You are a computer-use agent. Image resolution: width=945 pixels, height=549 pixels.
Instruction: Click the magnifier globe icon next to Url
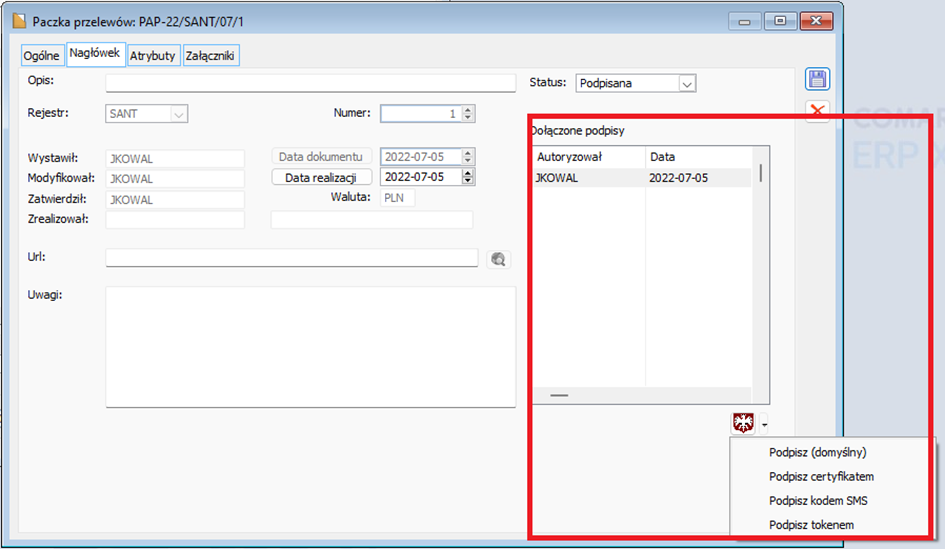(498, 259)
